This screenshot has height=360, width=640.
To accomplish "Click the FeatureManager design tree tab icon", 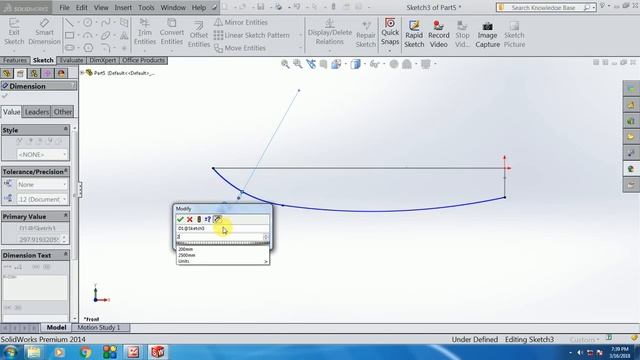I will pyautogui.click(x=7, y=73).
